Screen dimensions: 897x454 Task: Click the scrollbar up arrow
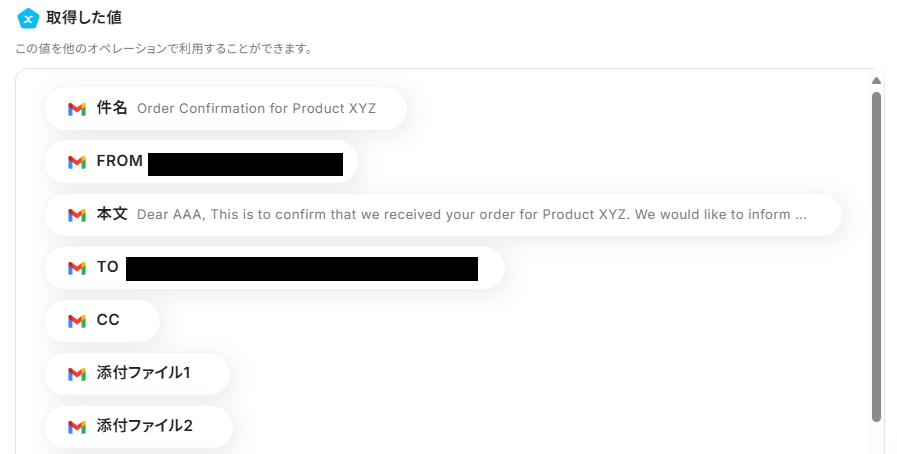[876, 81]
